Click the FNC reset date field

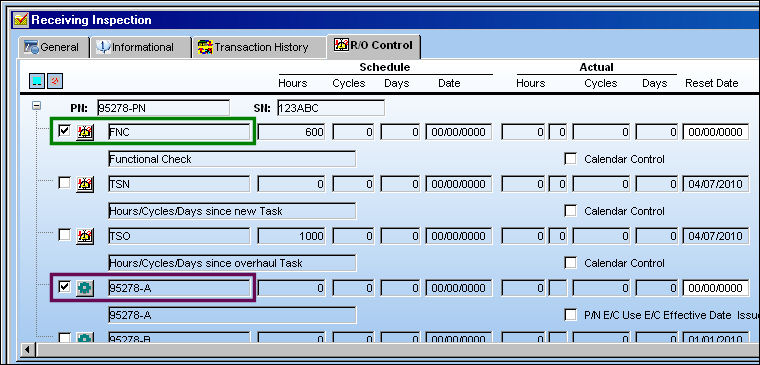[715, 132]
